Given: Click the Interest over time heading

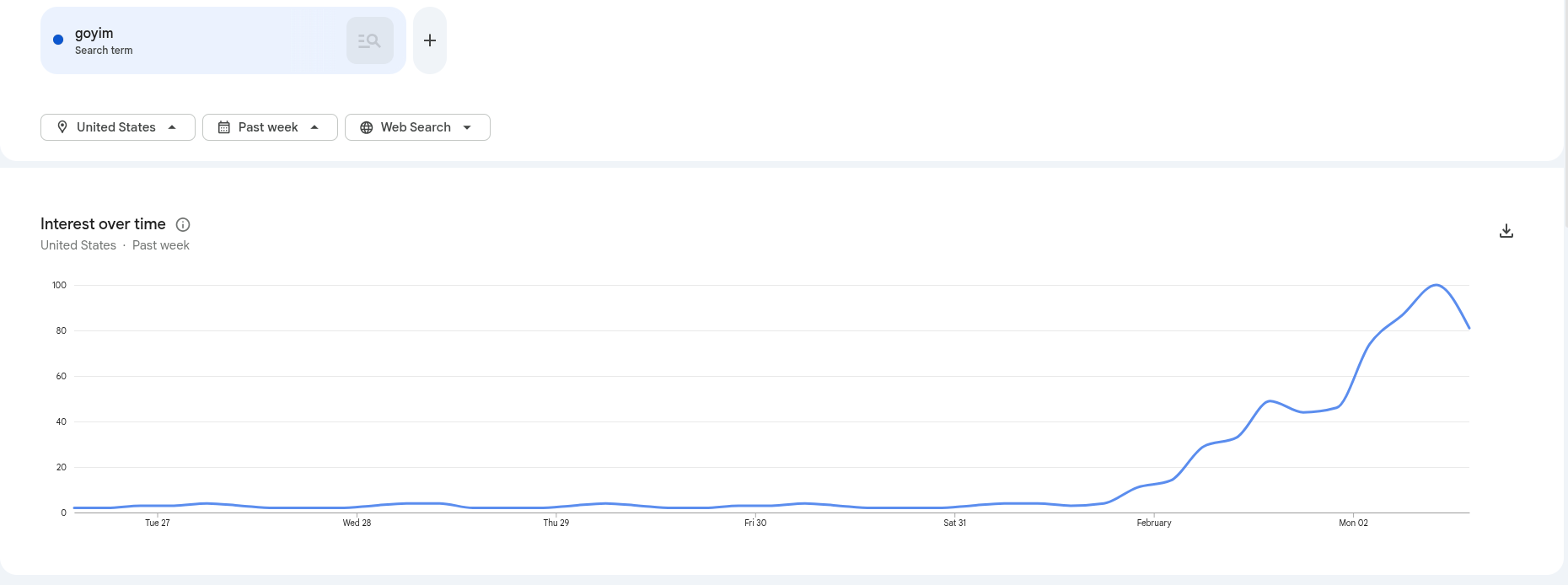Looking at the screenshot, I should (x=103, y=224).
